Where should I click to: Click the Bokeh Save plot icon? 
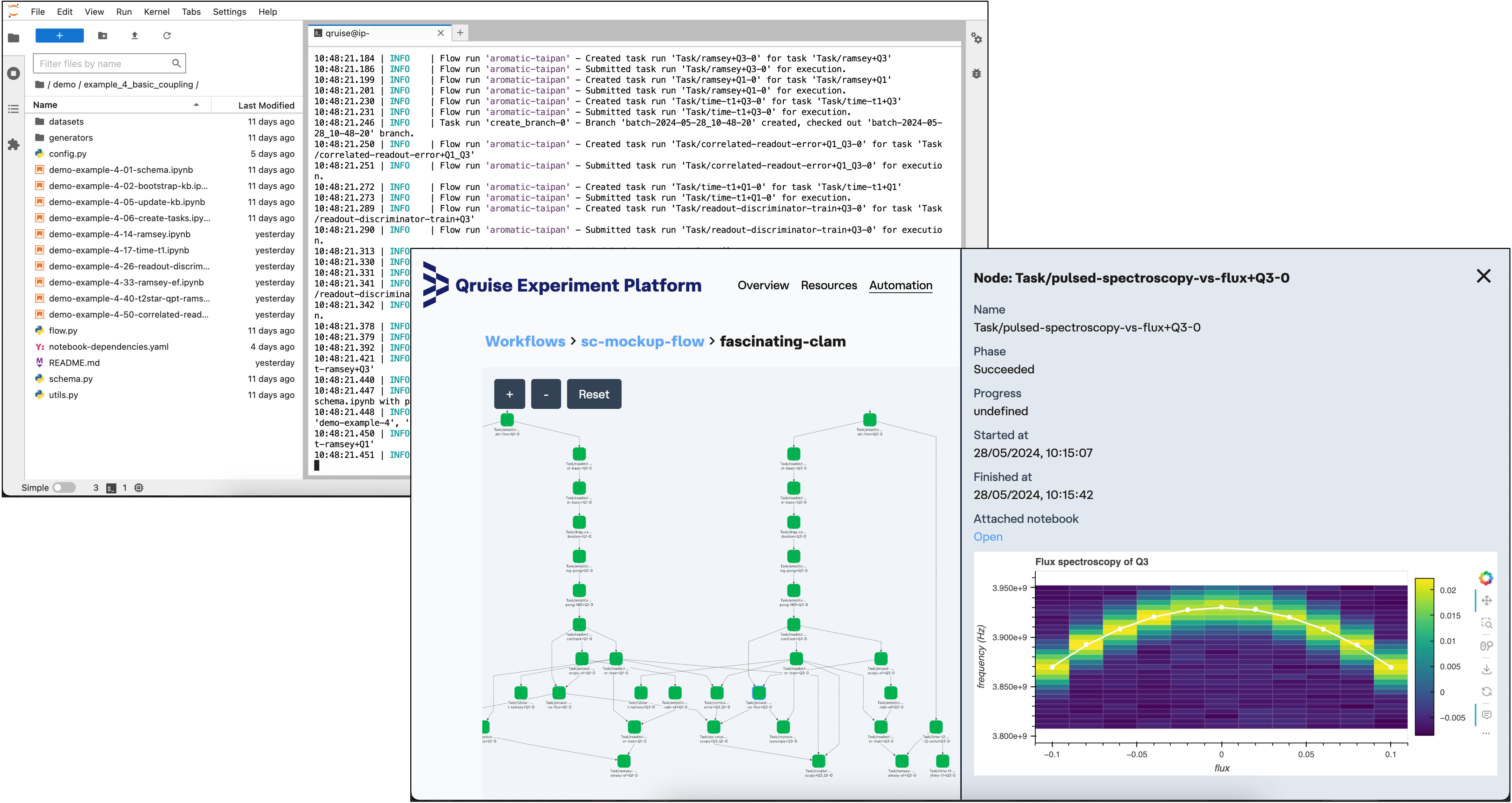click(1486, 669)
